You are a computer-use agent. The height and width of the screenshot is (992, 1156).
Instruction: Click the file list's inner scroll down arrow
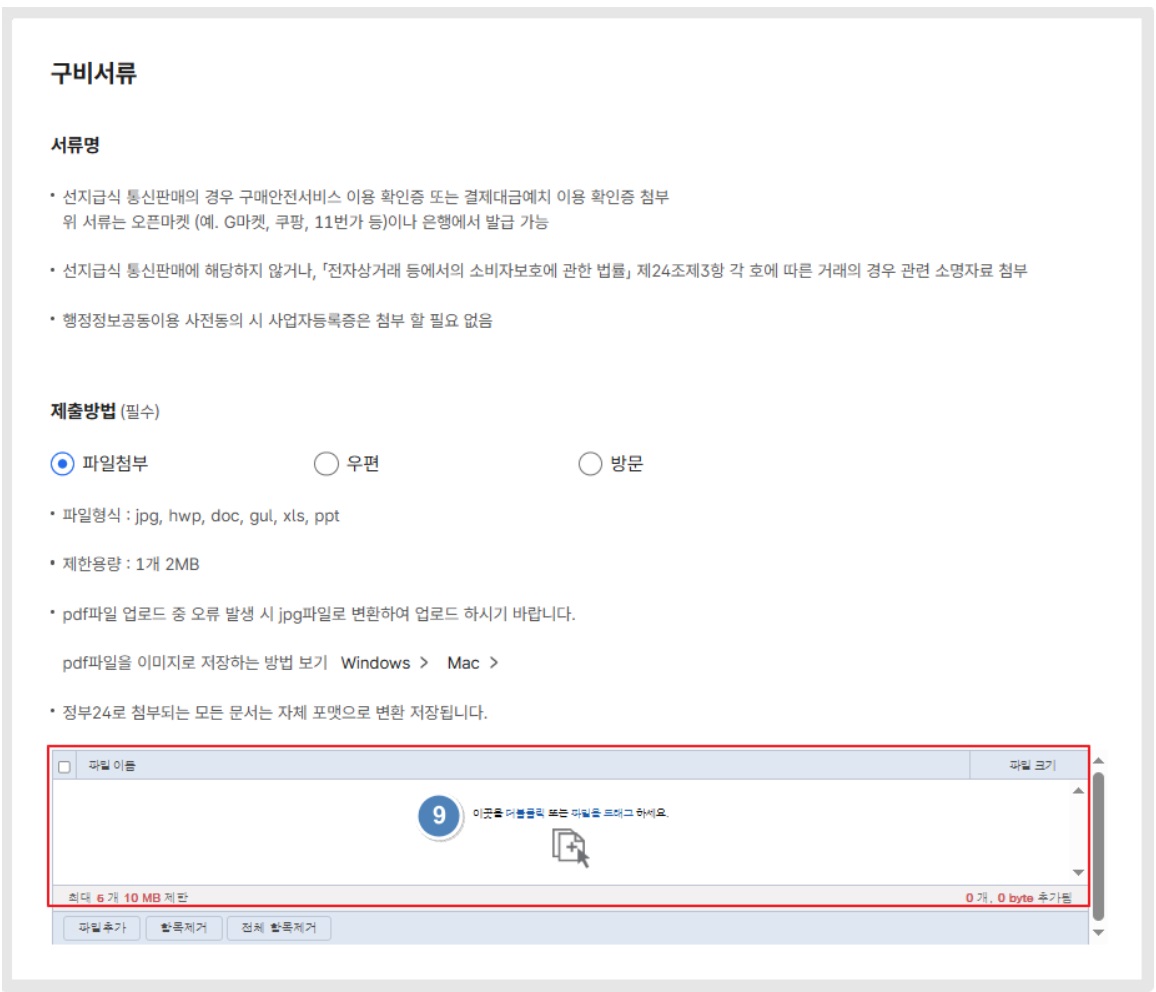[x=1078, y=873]
